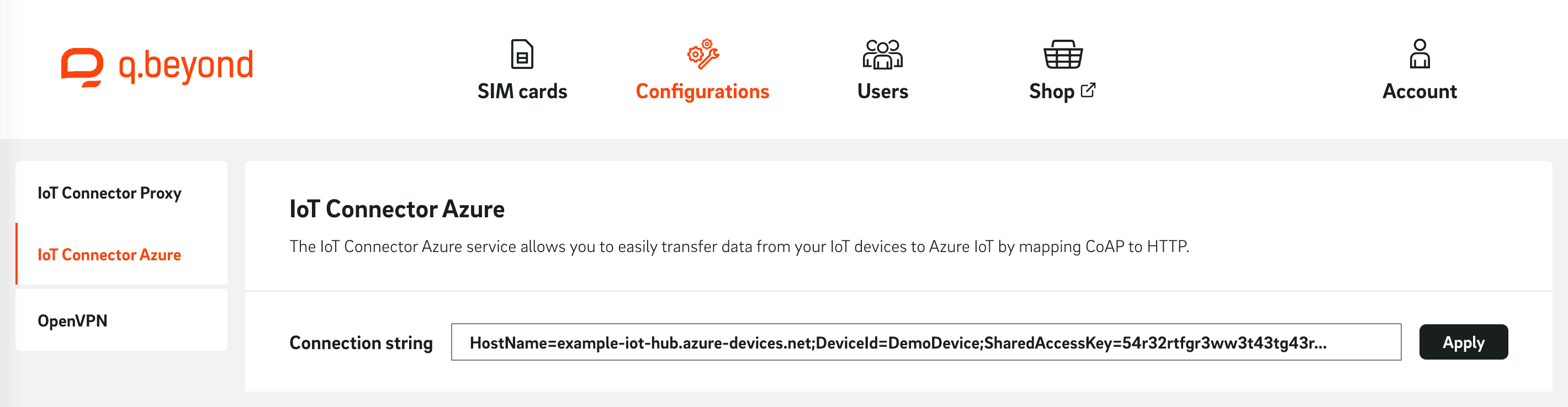Click the Users group icon
1568x407 pixels.
[882, 54]
